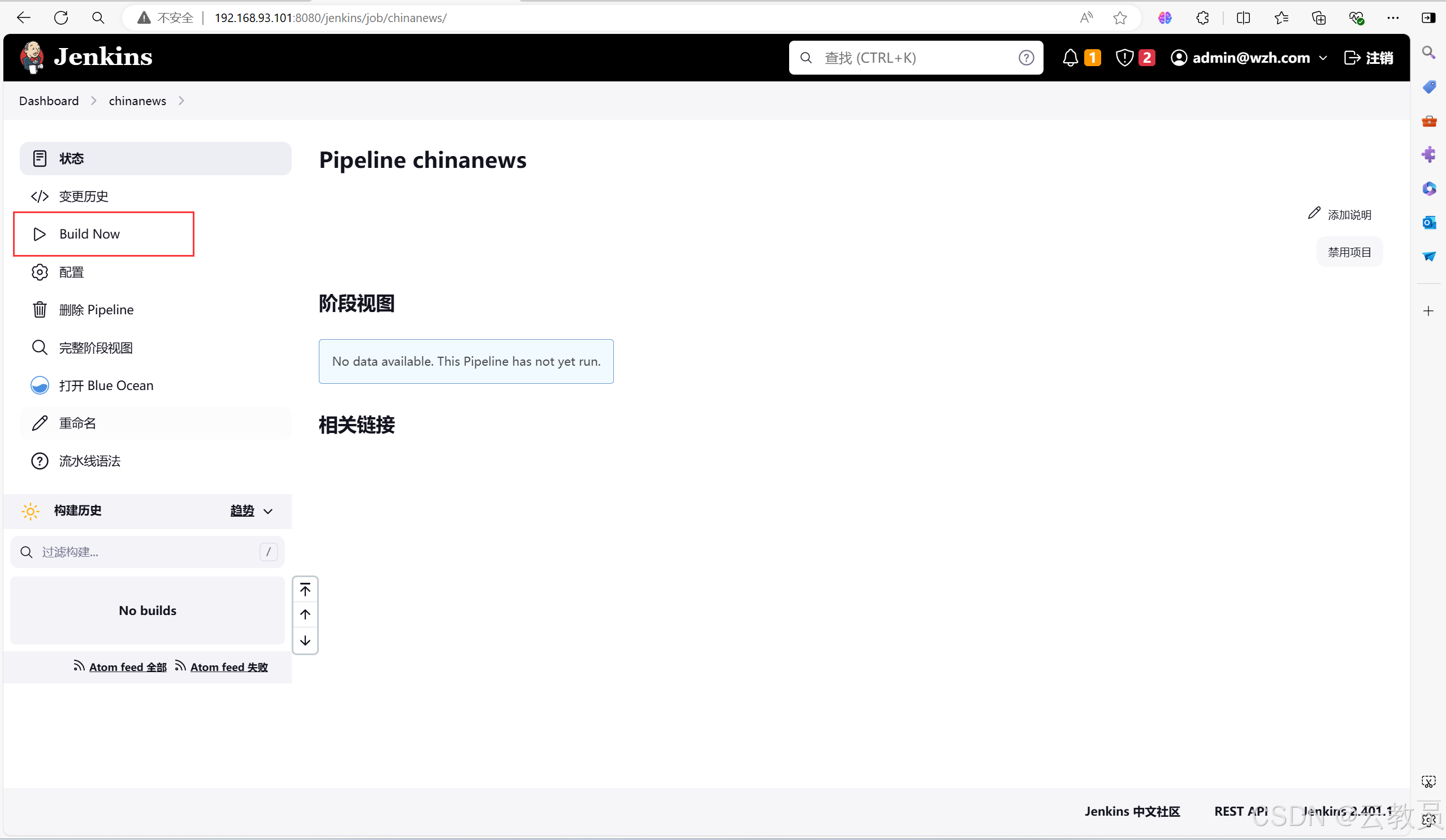The image size is (1446, 840).
Task: Open the admin@wzh.com user dropdown arrow
Action: pyautogui.click(x=1323, y=58)
